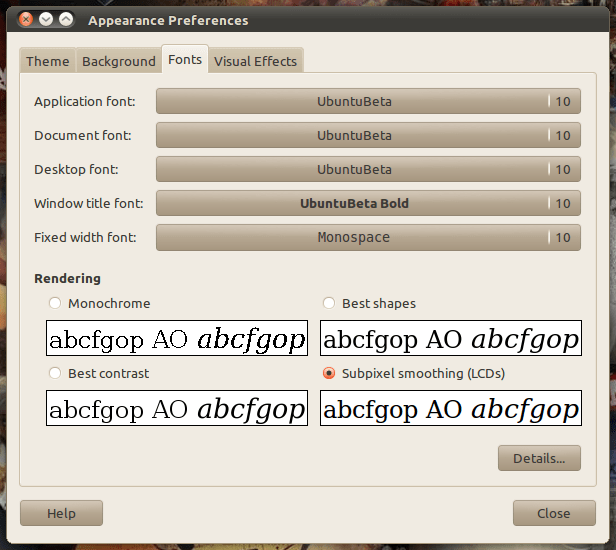Open the Document font picker button
Screen dimensions: 616x550
pos(368,135)
